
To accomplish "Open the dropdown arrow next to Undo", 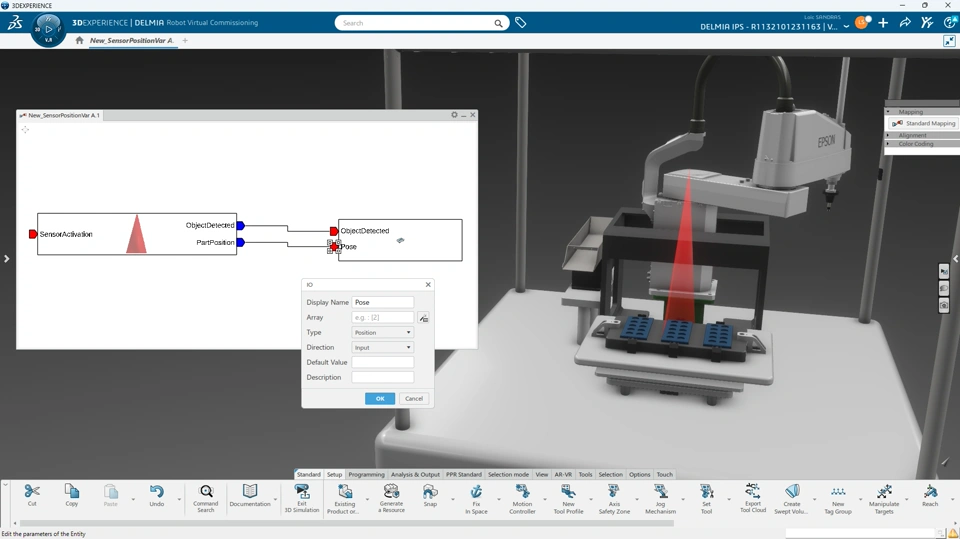I will point(179,500).
